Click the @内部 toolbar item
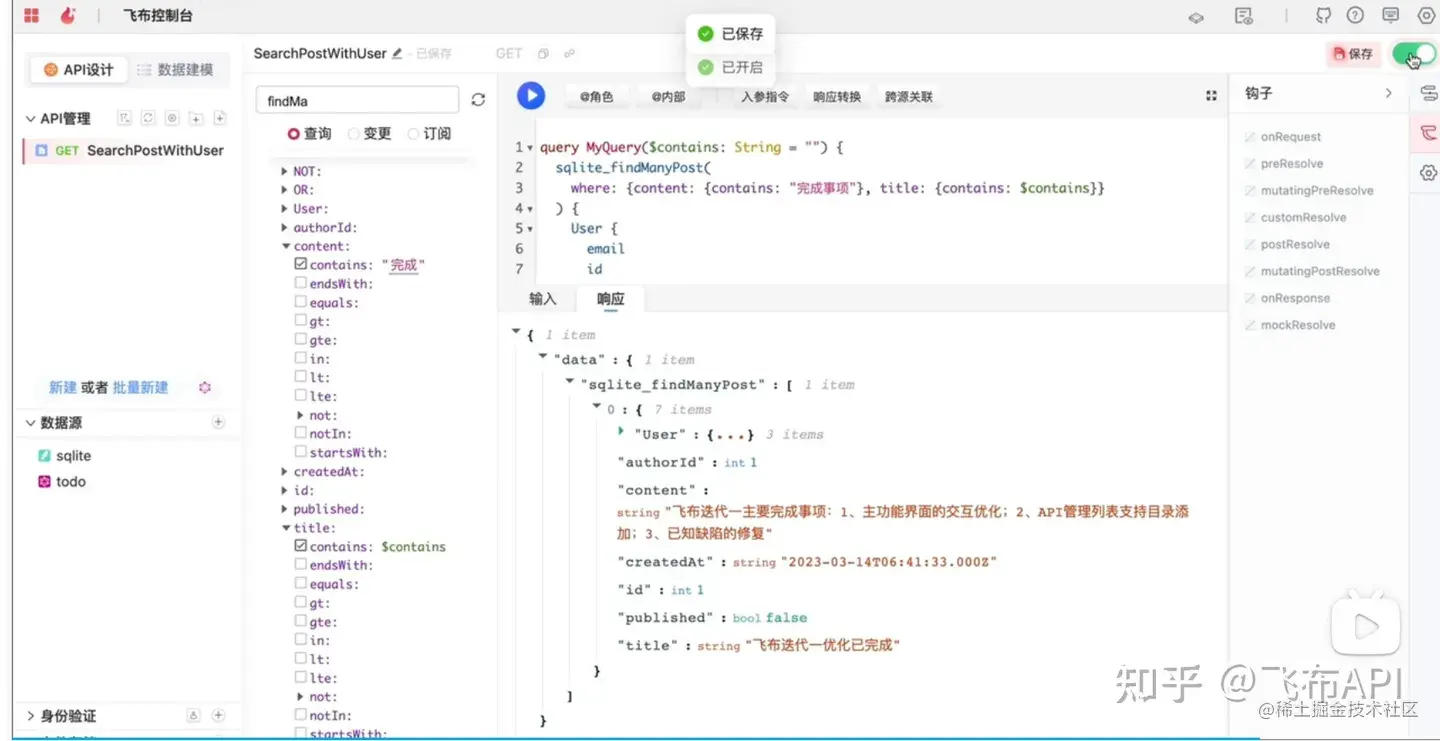 [x=668, y=97]
